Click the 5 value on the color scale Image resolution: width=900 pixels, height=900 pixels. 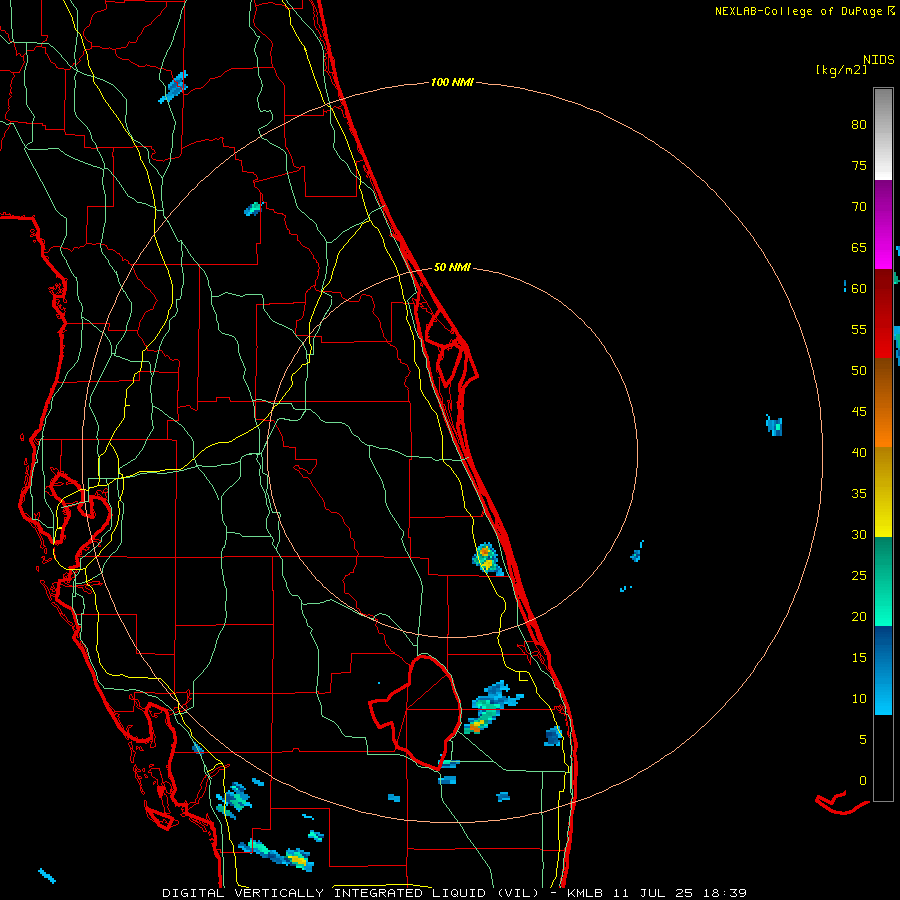(863, 740)
